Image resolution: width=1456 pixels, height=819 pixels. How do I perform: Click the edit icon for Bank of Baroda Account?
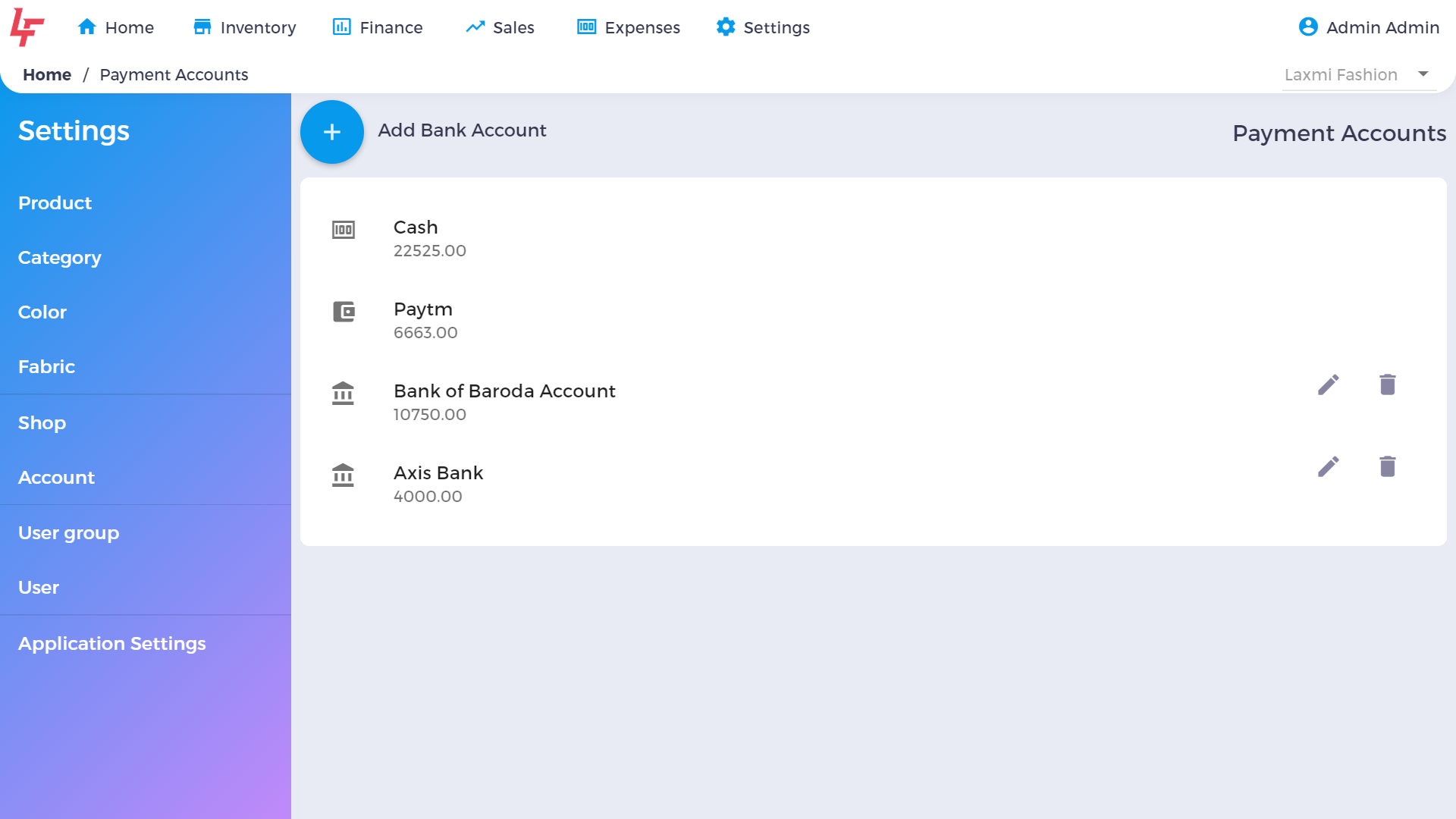click(x=1328, y=384)
